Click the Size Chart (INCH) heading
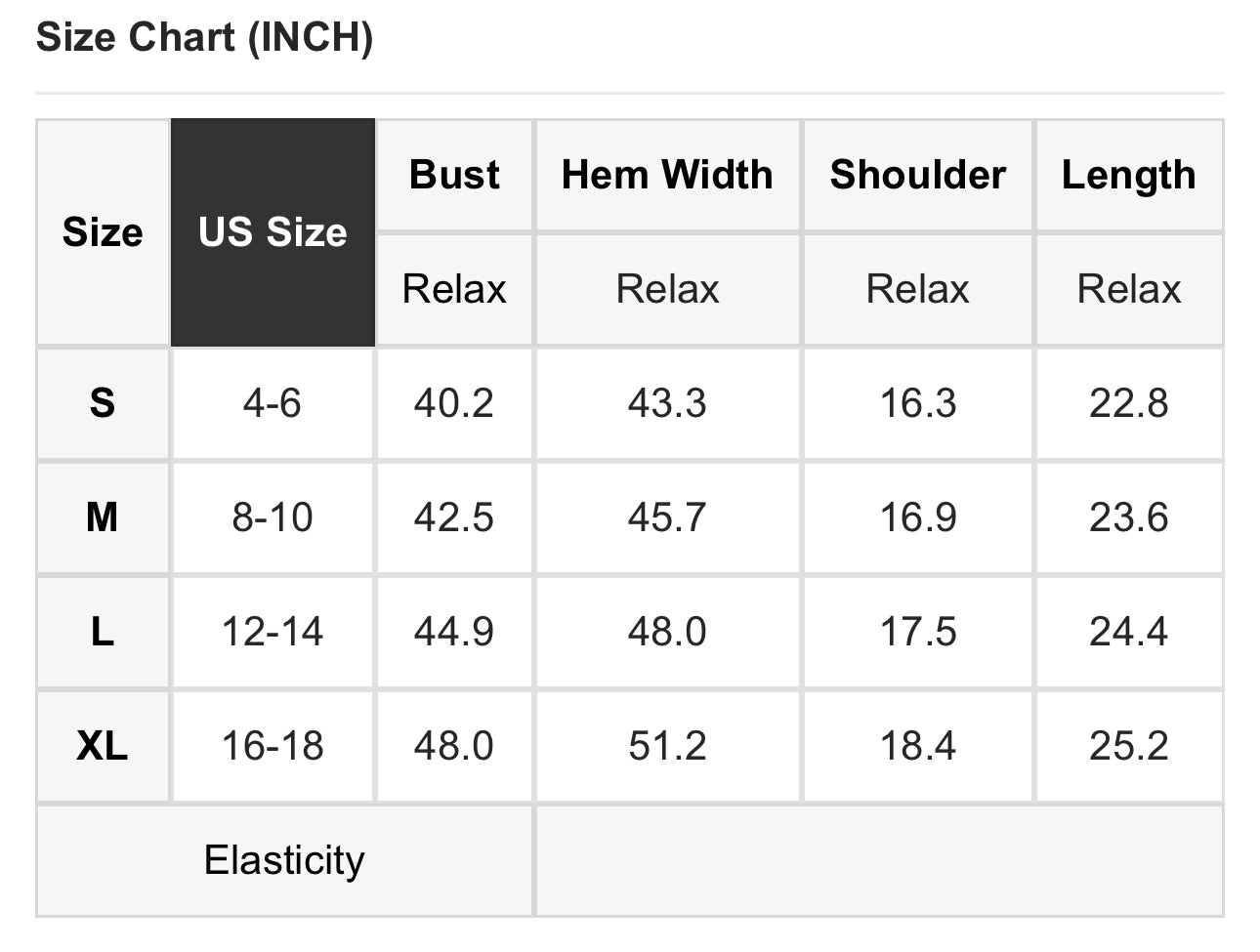The image size is (1260, 952). (204, 38)
